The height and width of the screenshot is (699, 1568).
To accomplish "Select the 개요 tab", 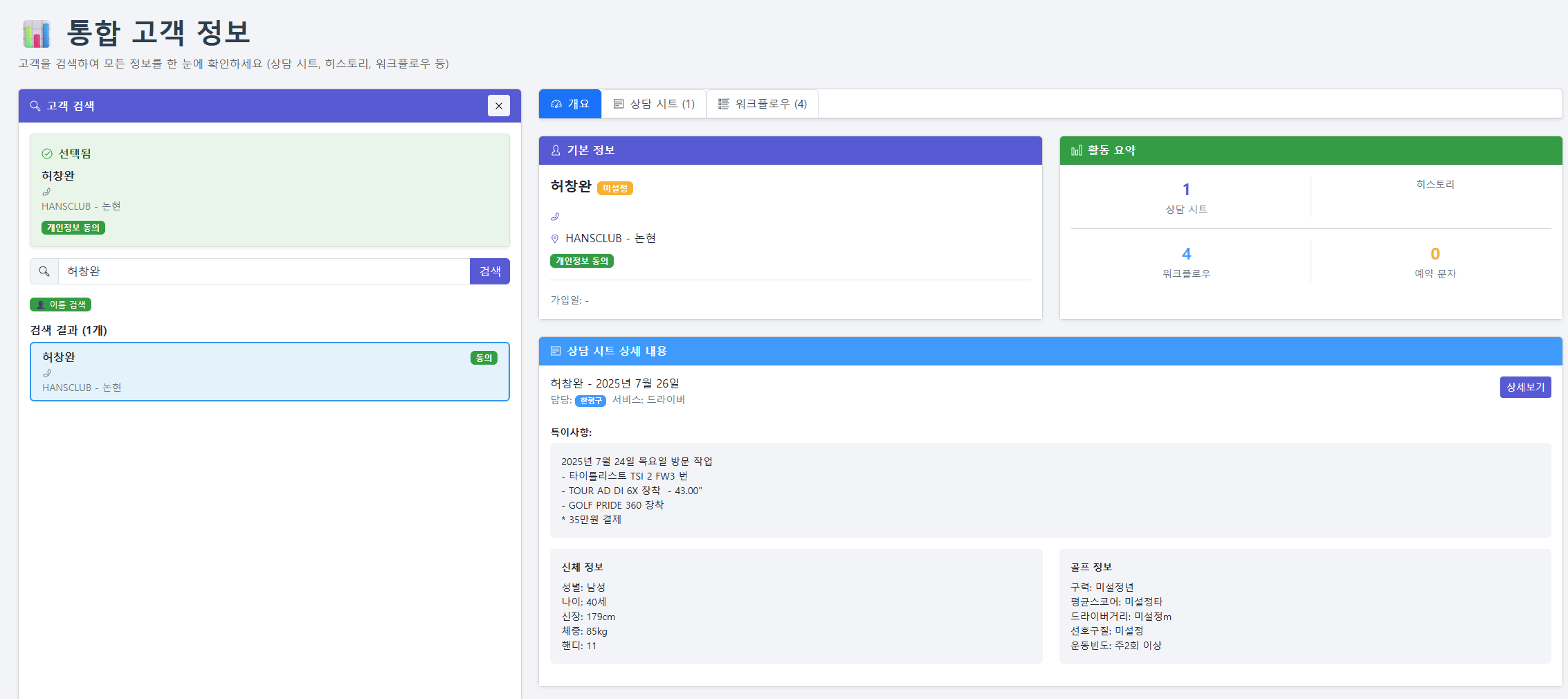I will point(570,104).
